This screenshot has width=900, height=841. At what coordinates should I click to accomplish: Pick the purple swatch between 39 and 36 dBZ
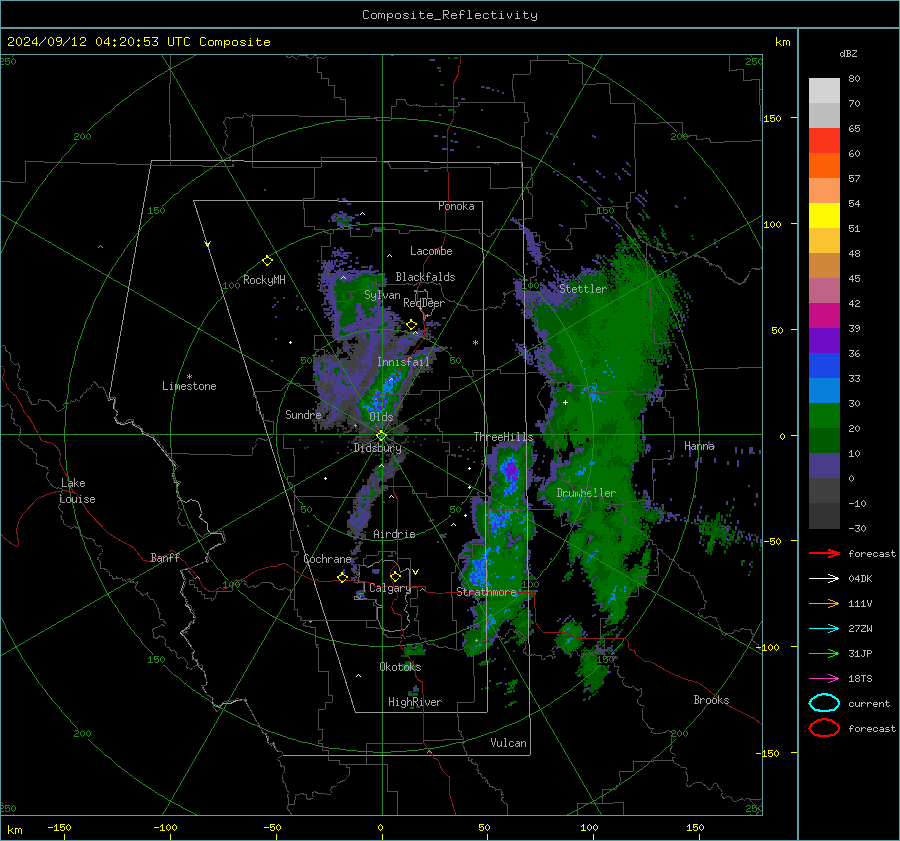824,340
